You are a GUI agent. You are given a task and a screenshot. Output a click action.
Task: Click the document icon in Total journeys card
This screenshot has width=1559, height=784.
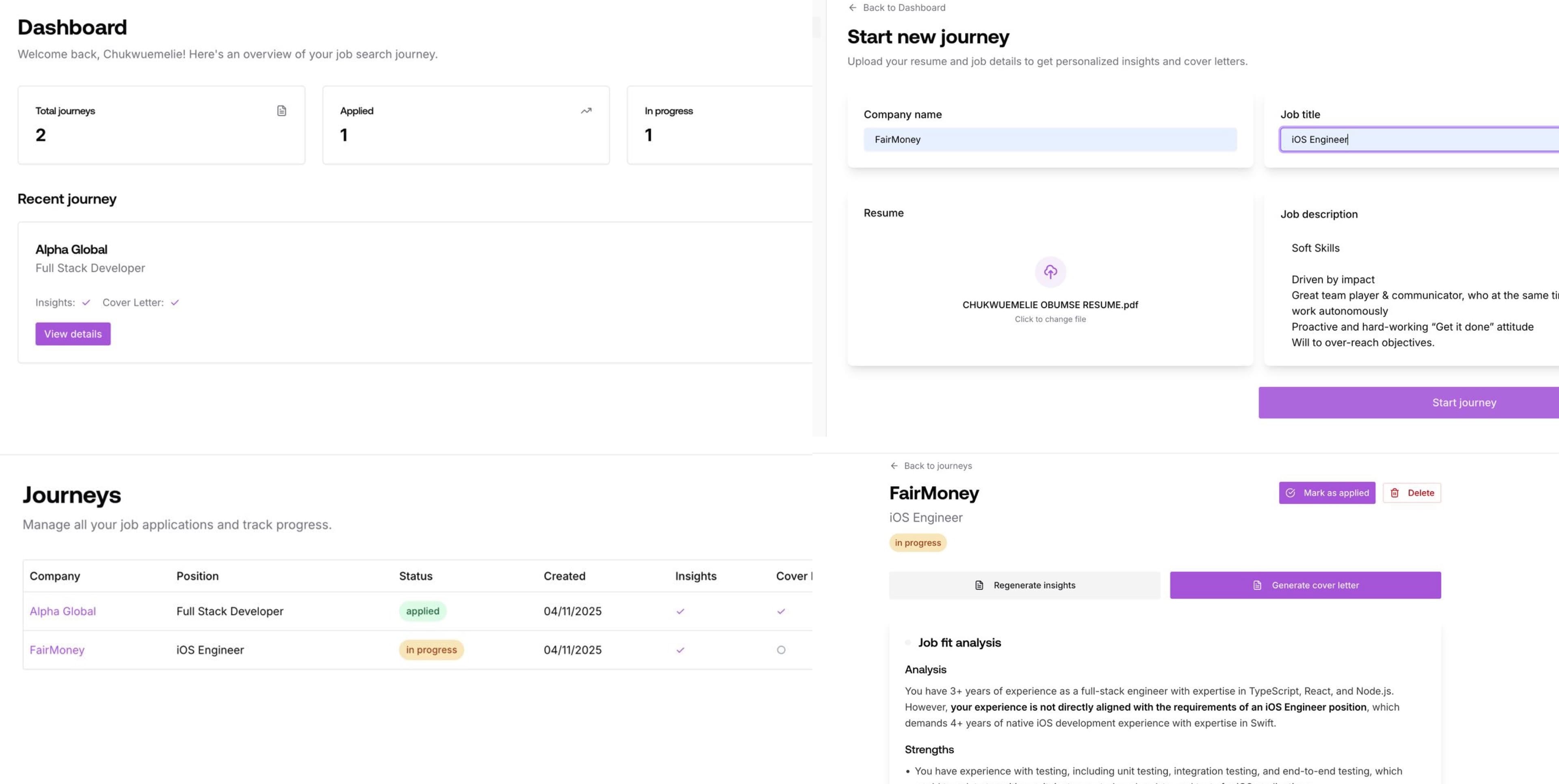281,111
